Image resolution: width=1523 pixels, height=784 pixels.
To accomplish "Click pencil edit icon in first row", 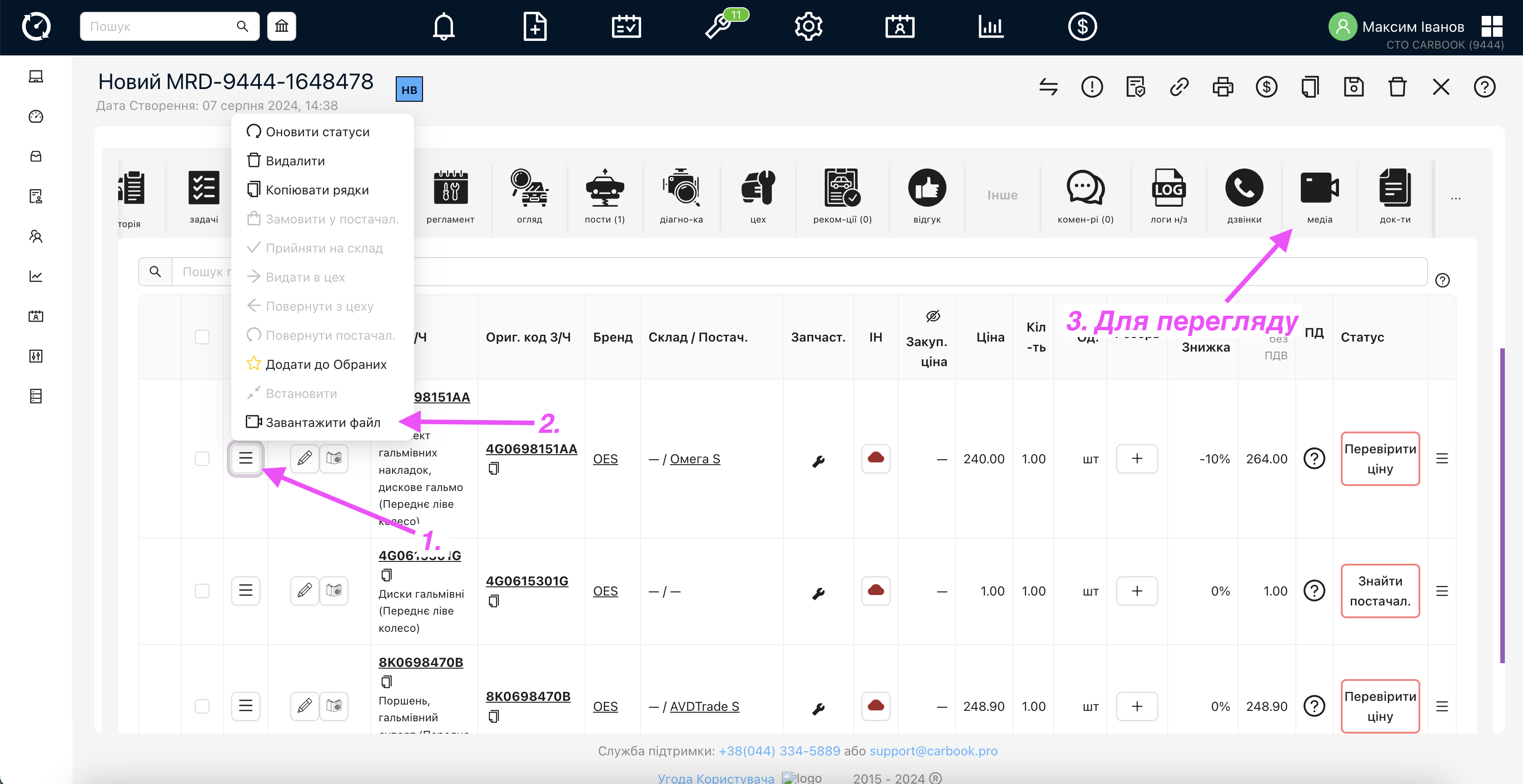I will pos(304,458).
